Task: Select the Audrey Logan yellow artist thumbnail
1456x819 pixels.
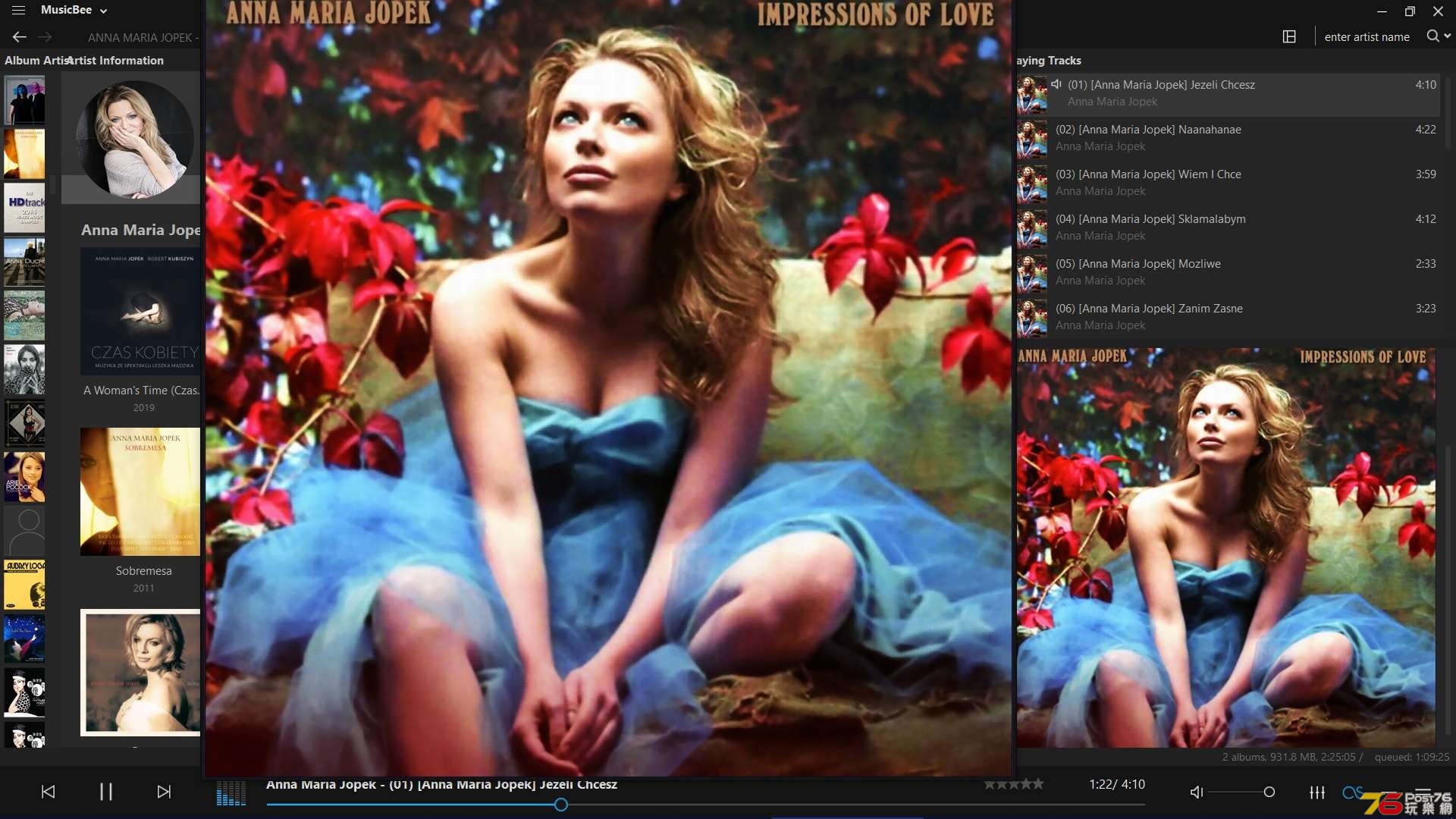Action: (24, 585)
